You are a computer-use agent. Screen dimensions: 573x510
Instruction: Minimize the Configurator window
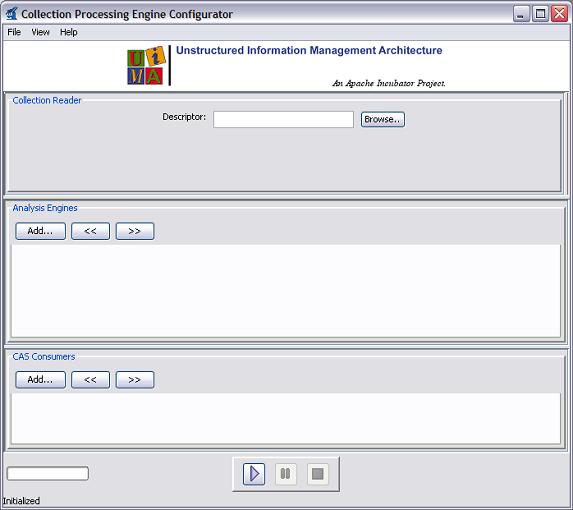(x=521, y=14)
